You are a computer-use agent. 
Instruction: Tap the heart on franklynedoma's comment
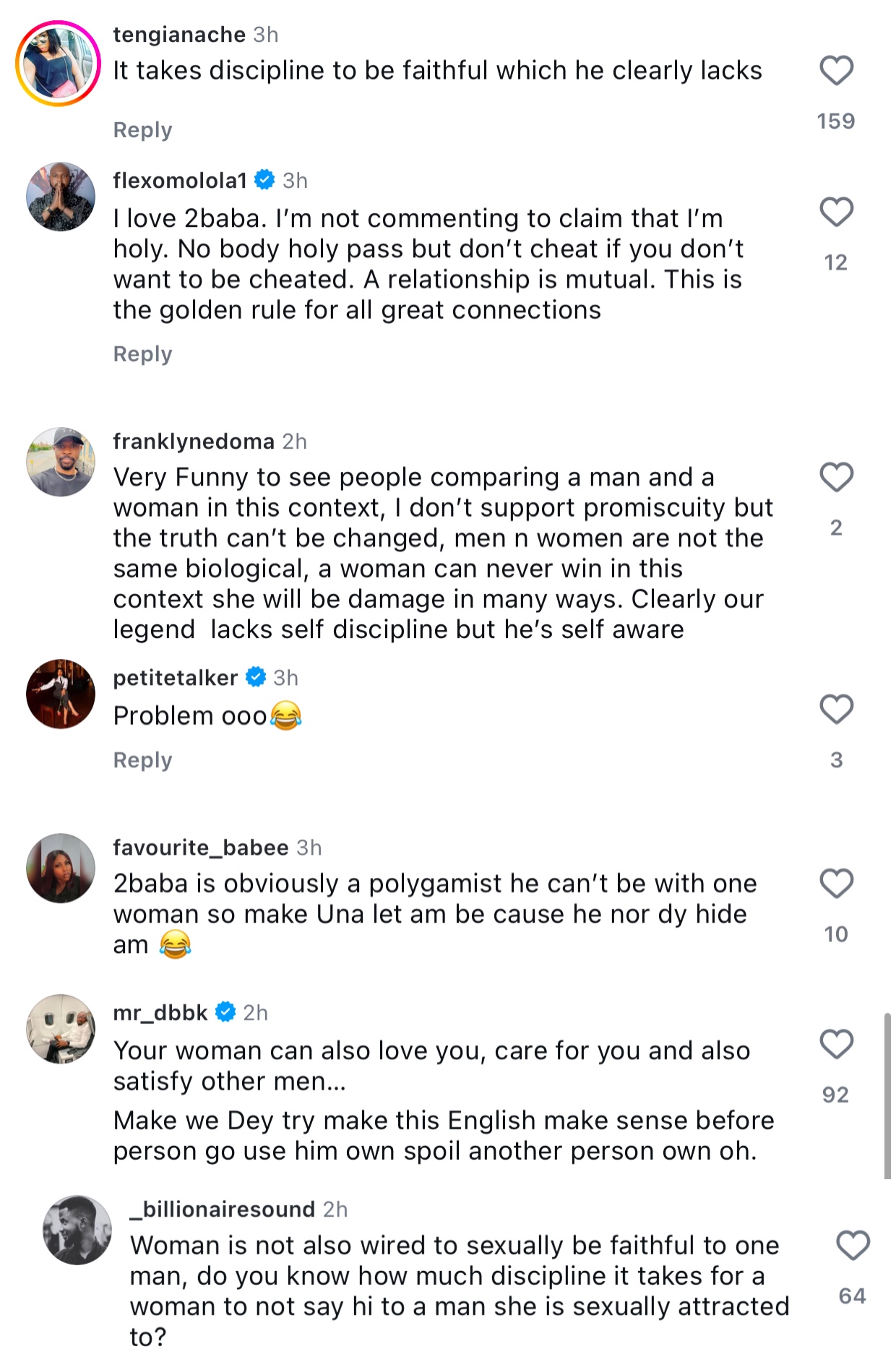click(x=836, y=477)
